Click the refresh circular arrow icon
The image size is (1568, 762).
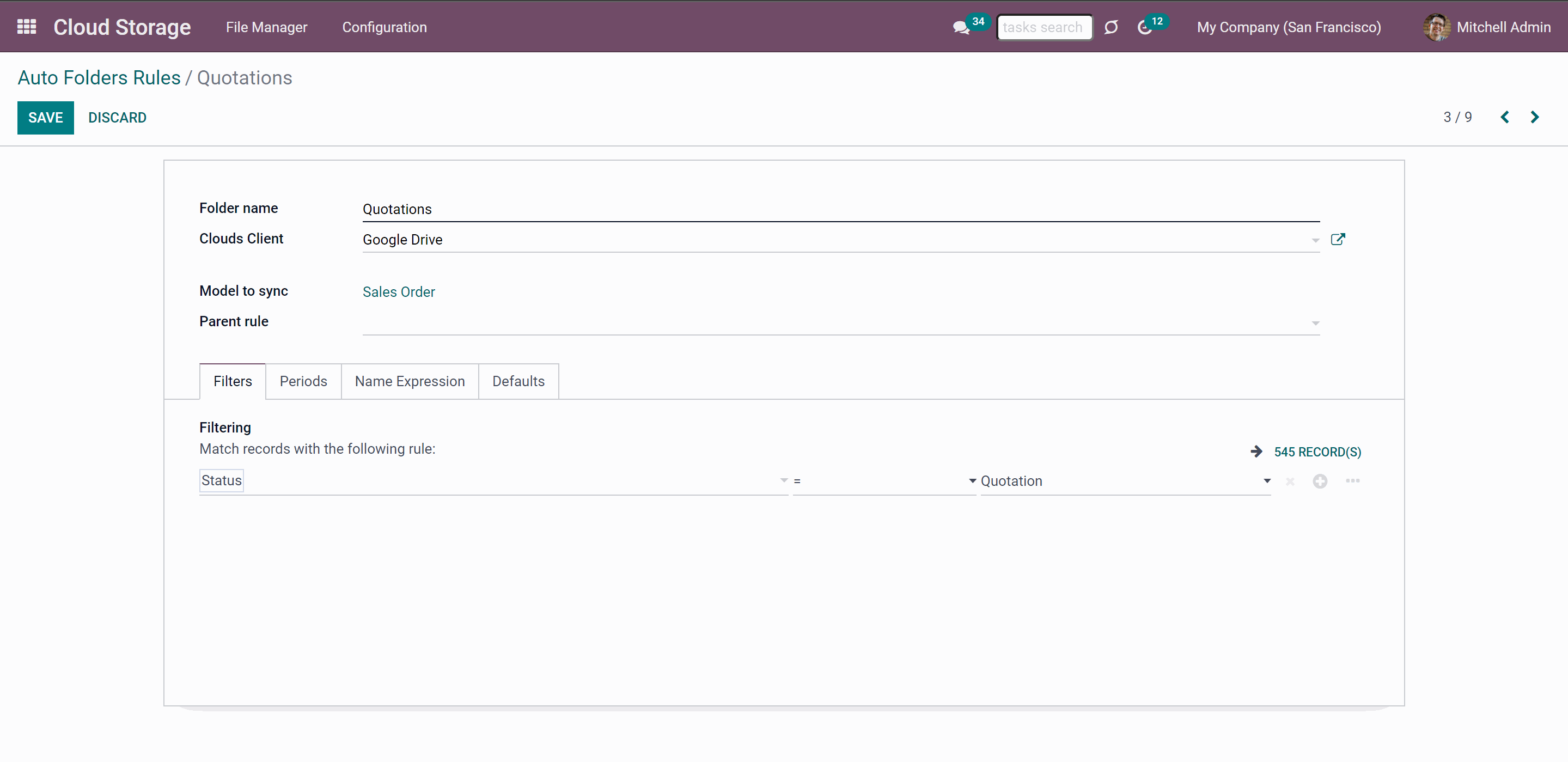[x=1111, y=27]
